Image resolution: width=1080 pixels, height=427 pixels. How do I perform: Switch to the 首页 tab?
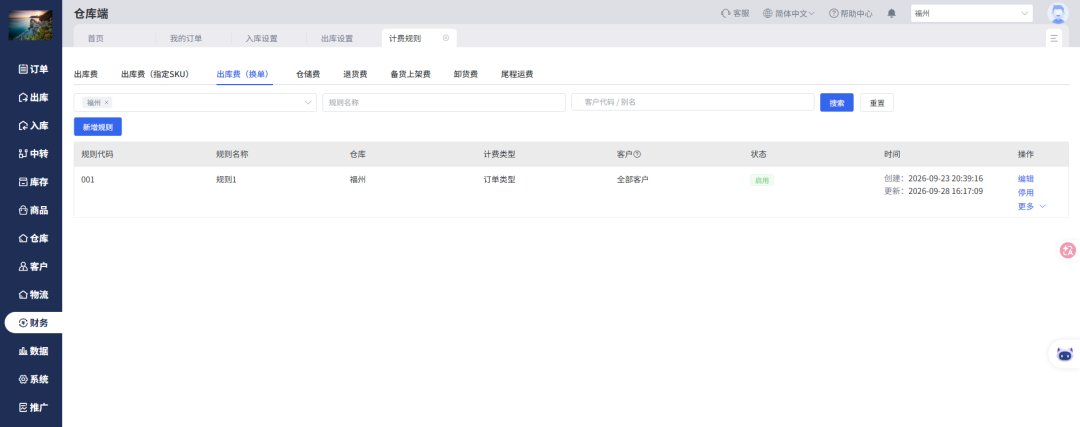click(96, 39)
